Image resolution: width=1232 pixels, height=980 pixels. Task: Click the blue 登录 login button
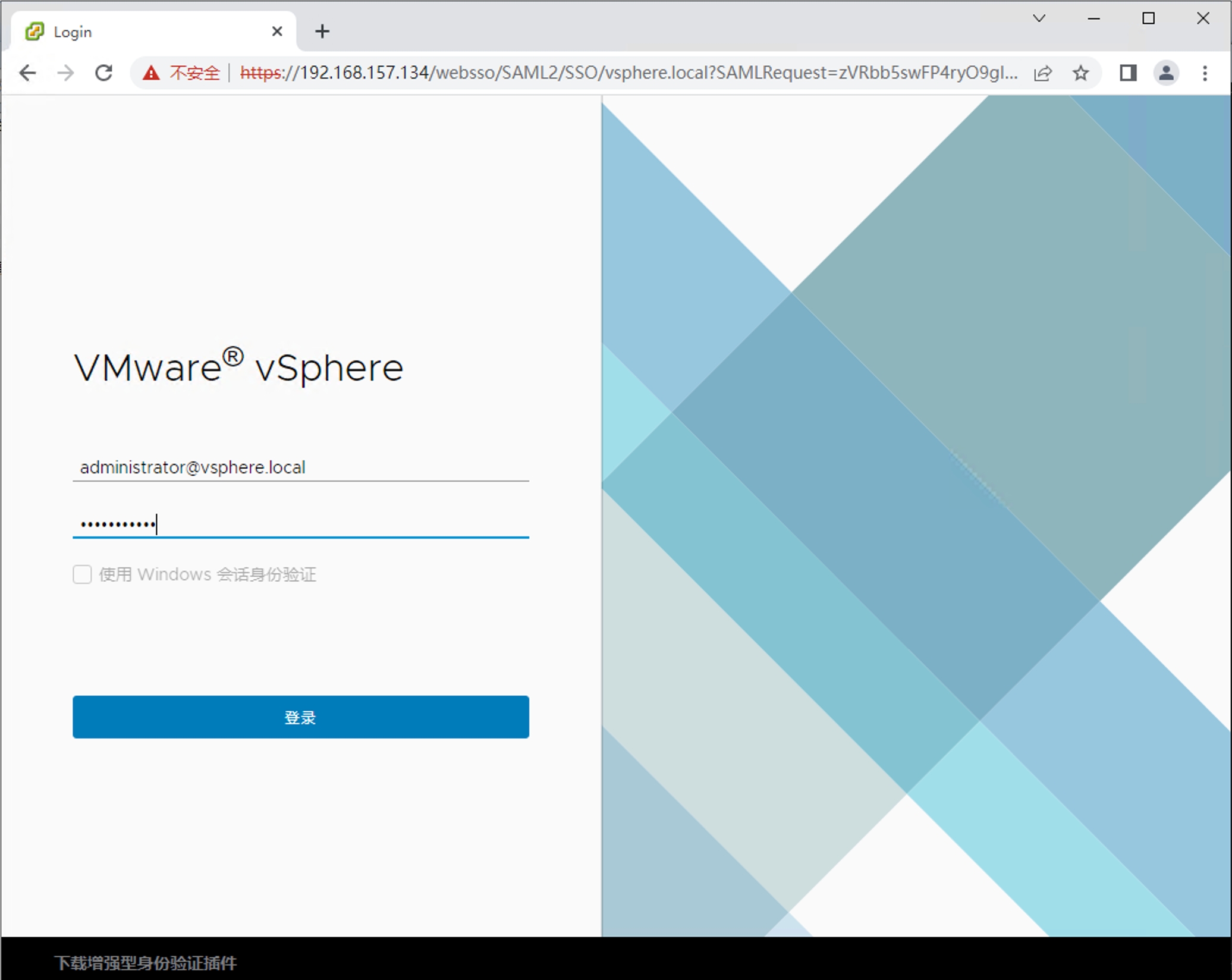tap(300, 717)
